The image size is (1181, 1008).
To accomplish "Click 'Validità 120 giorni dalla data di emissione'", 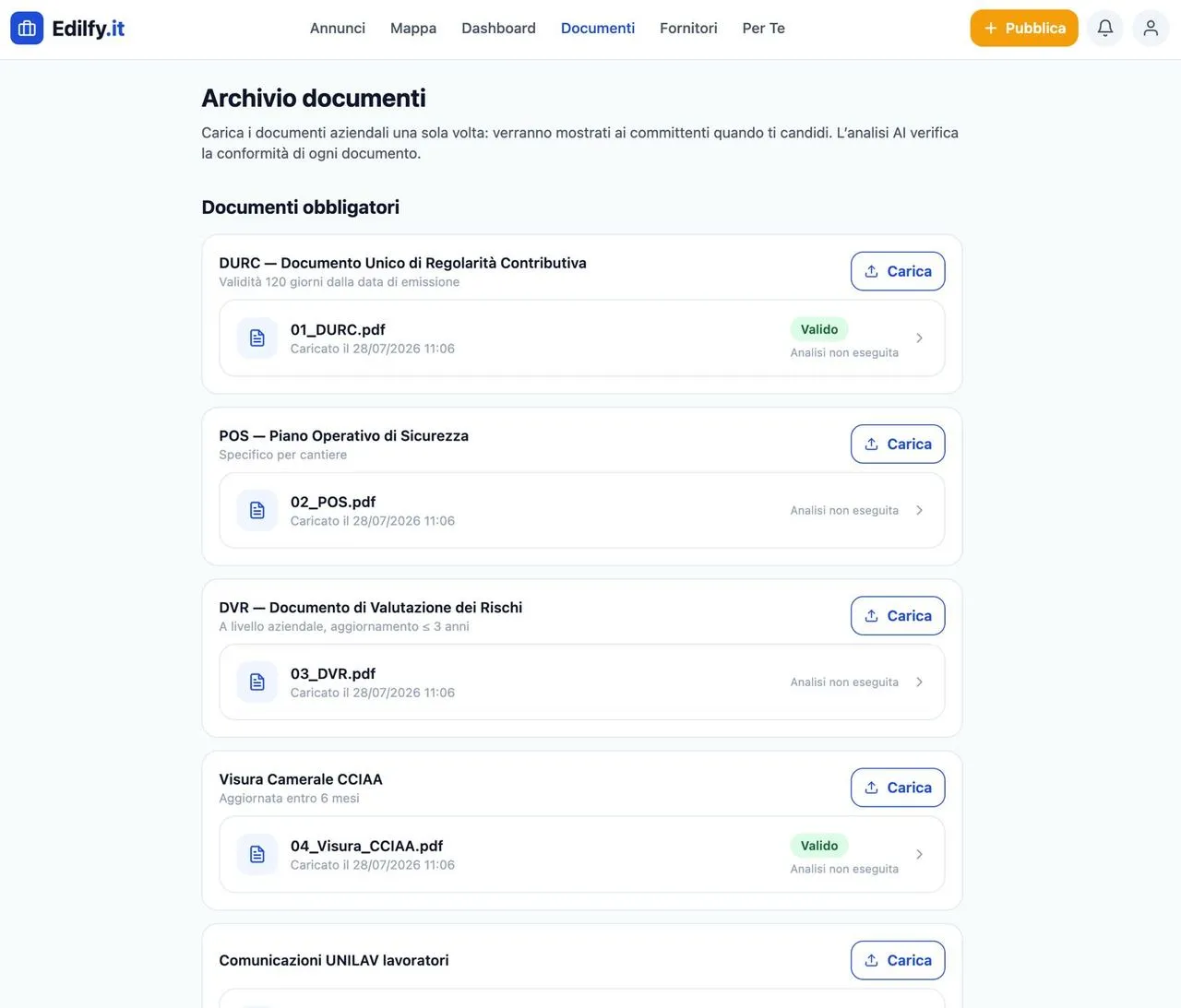I will [x=339, y=282].
